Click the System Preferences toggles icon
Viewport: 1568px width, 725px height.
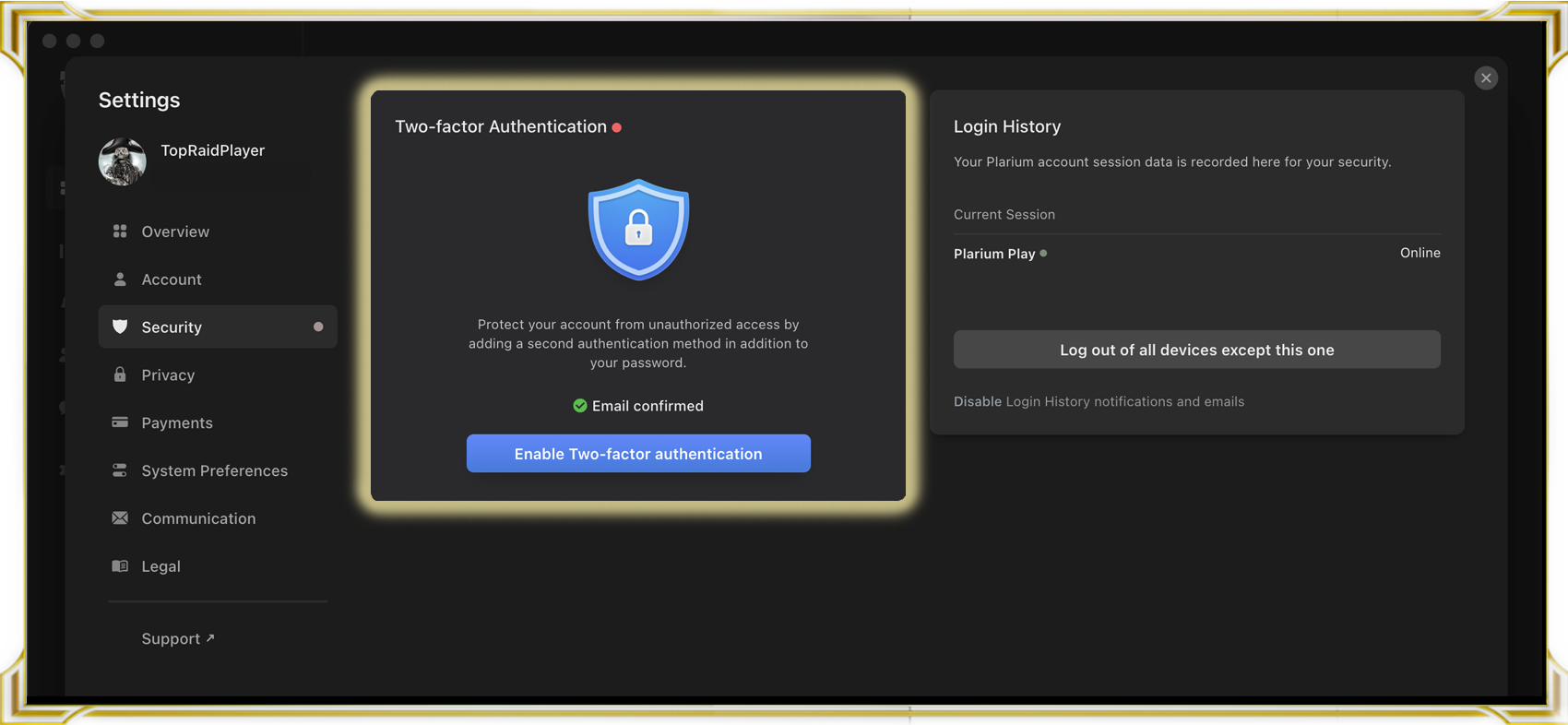coord(120,470)
